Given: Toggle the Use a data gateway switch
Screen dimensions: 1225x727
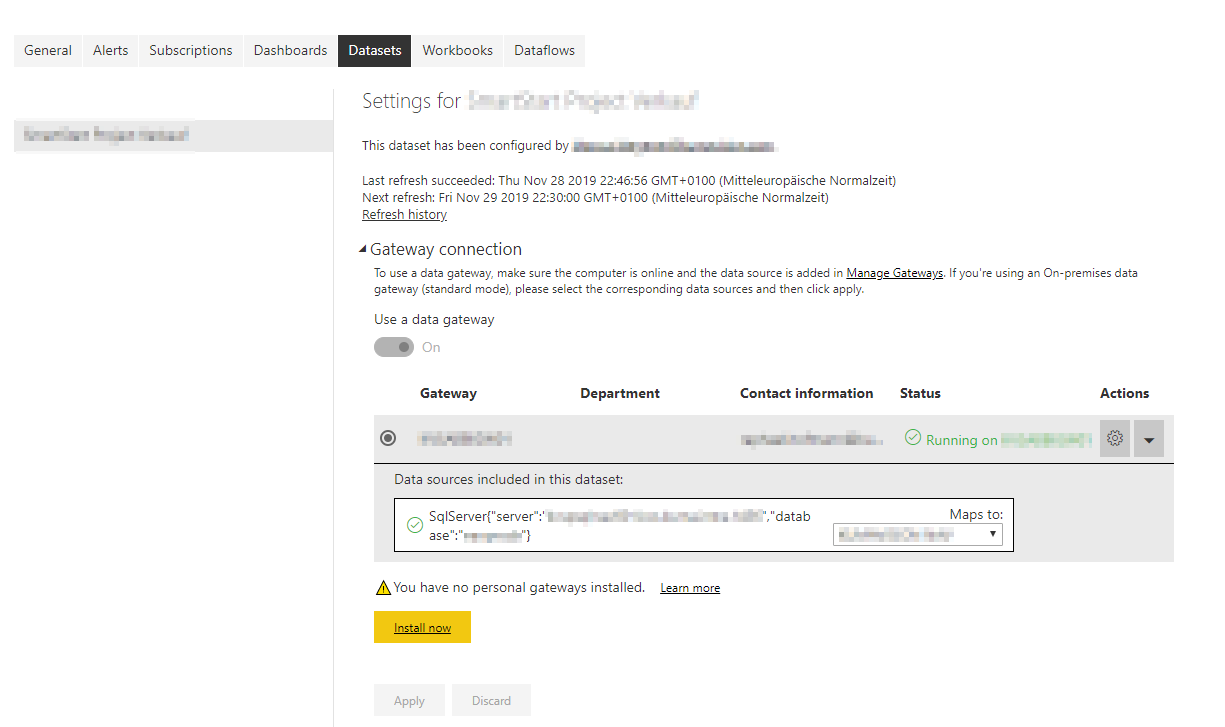Looking at the screenshot, I should [394, 347].
